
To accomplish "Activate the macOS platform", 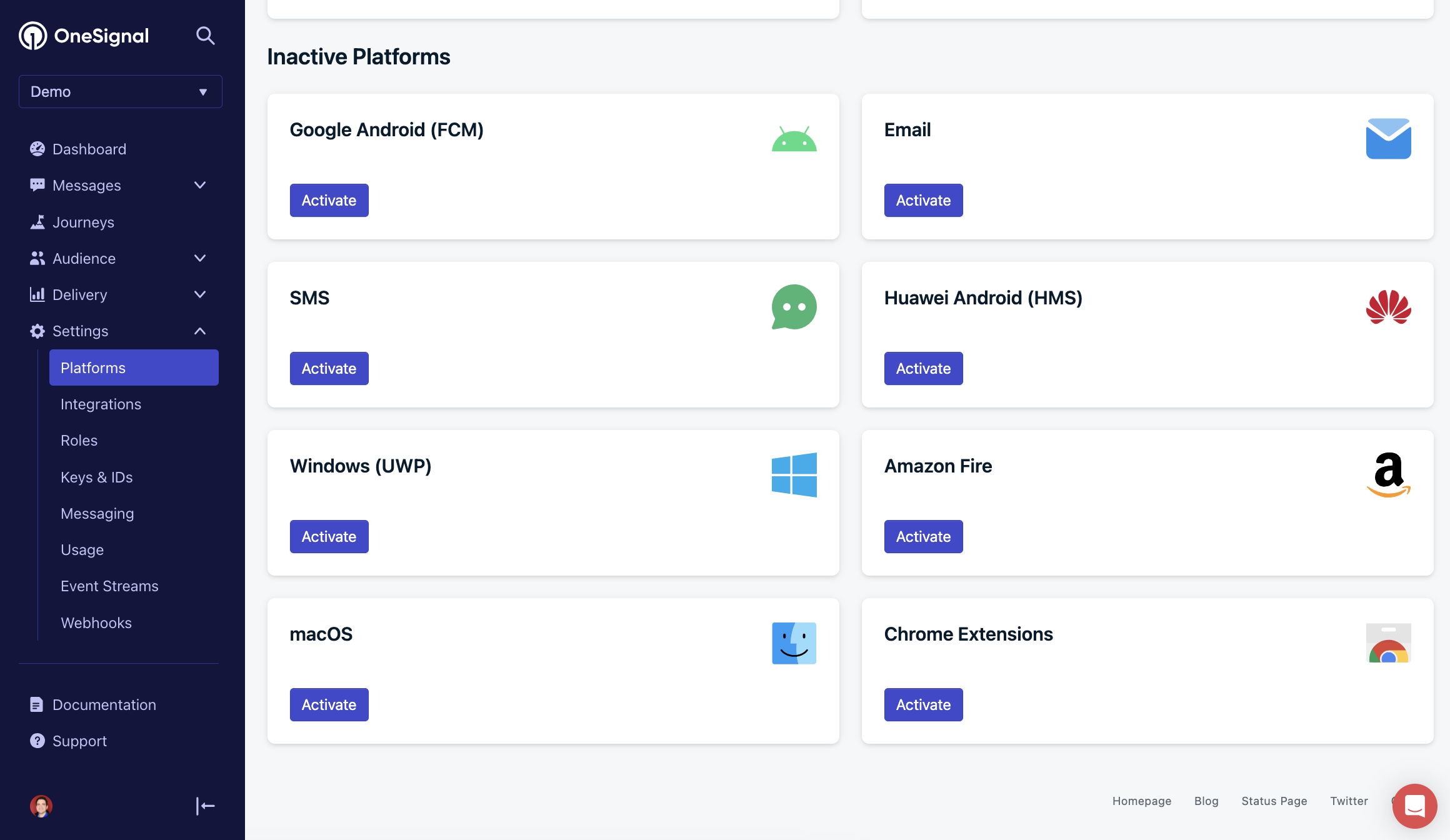I will click(329, 704).
